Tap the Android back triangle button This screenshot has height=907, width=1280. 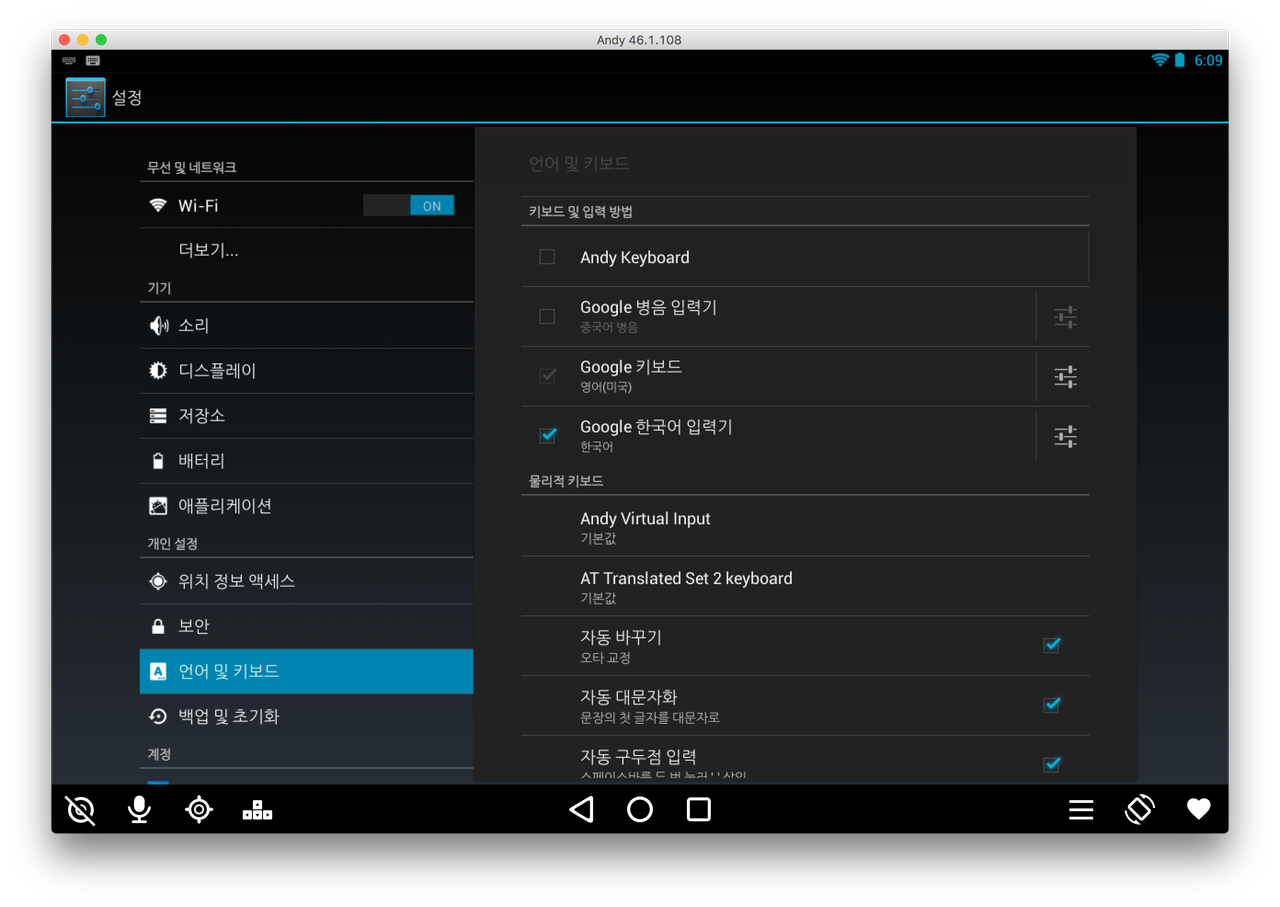(x=581, y=809)
